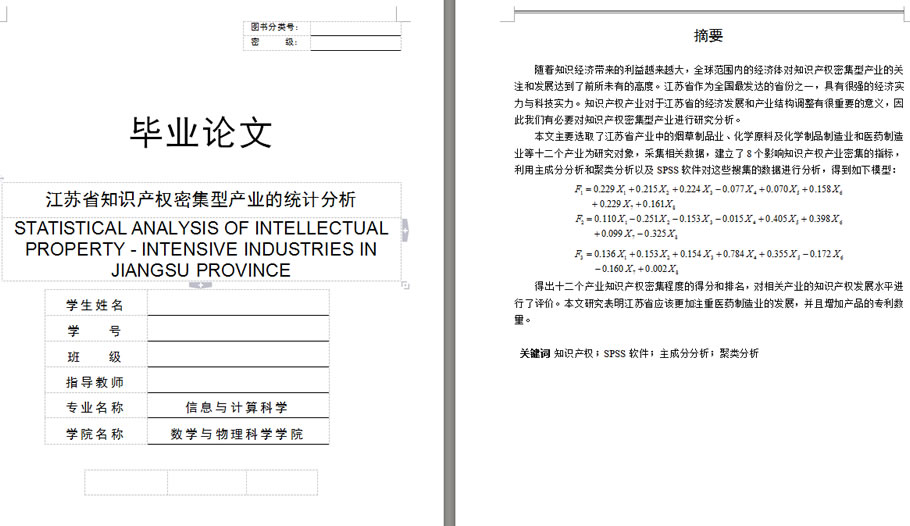Image resolution: width=910 pixels, height=526 pixels.
Task: Place cursor in the Chinese thesis title
Action: point(201,199)
